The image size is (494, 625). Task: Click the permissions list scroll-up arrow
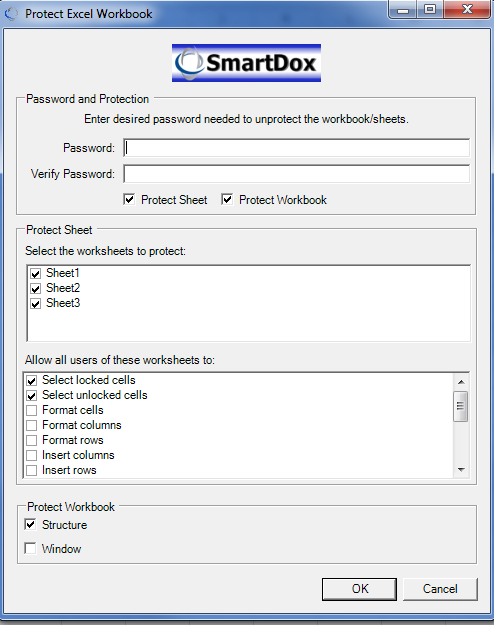point(461,382)
